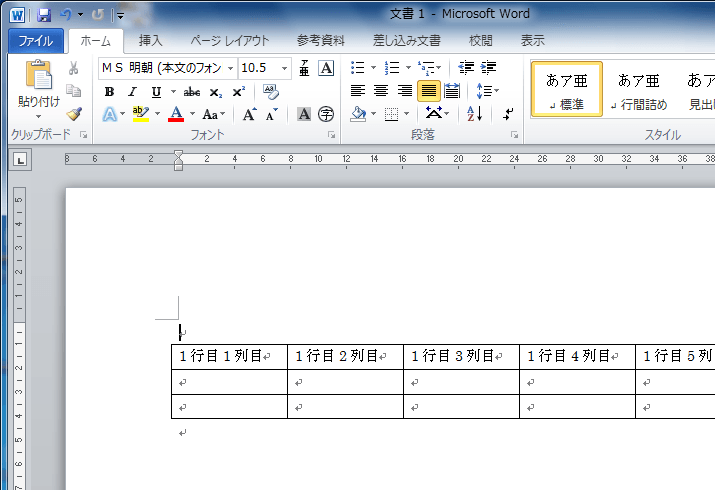Click the Undo icon in the title bar

click(66, 15)
